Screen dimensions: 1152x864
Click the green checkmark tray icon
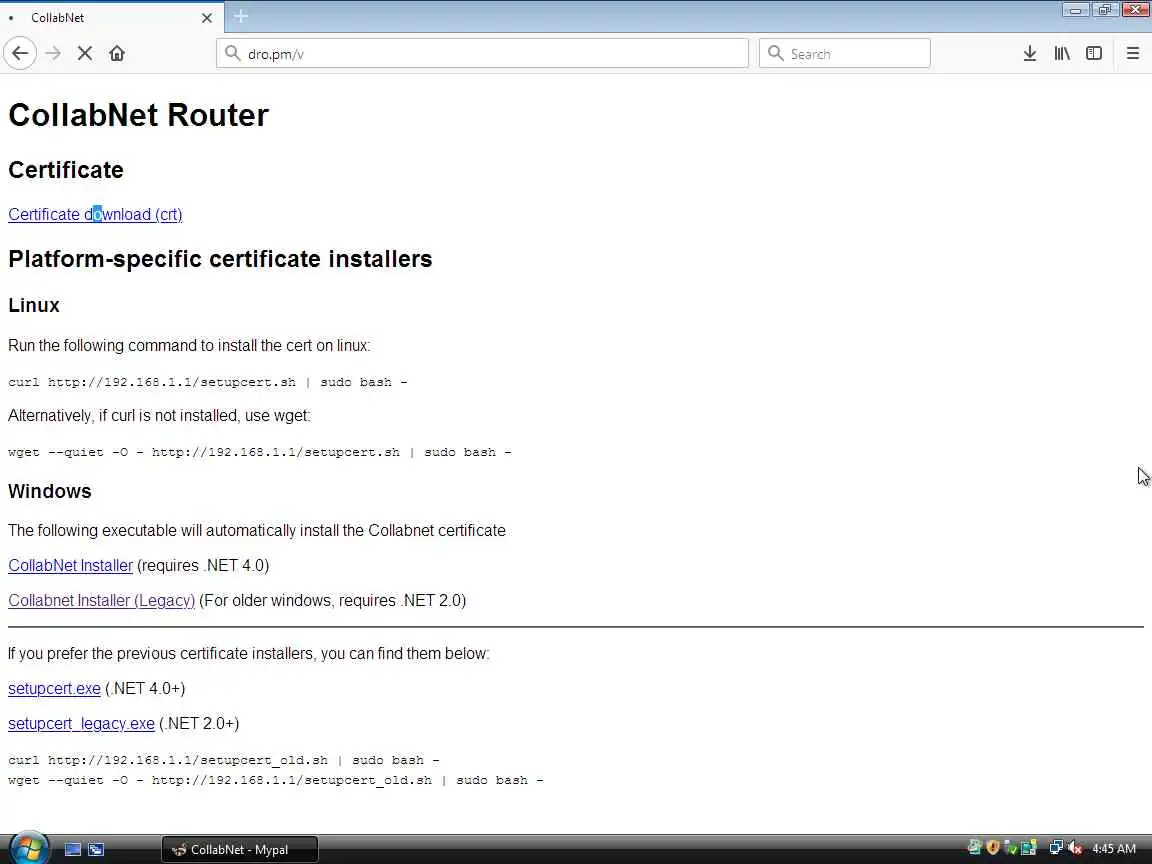(x=1010, y=849)
